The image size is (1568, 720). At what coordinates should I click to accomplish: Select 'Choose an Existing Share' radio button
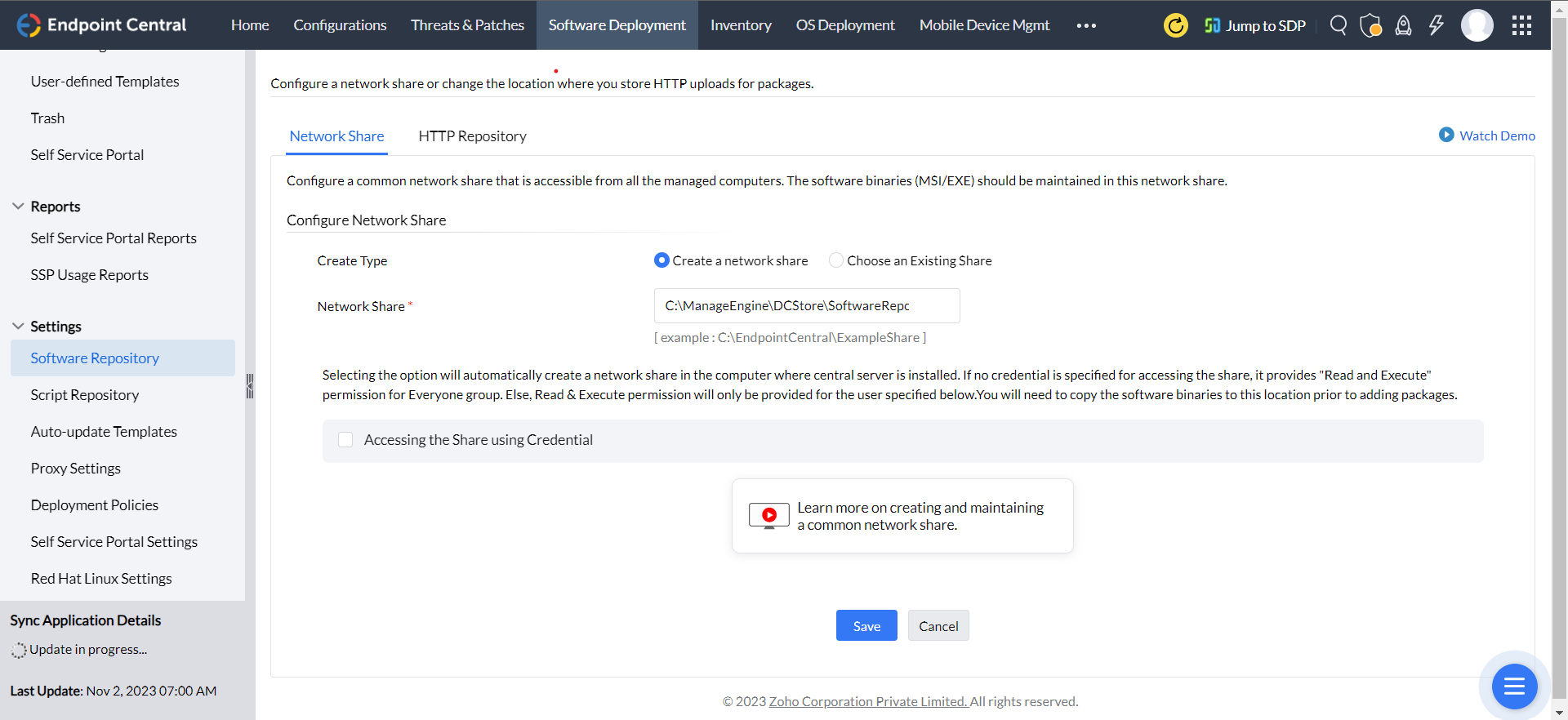[836, 260]
